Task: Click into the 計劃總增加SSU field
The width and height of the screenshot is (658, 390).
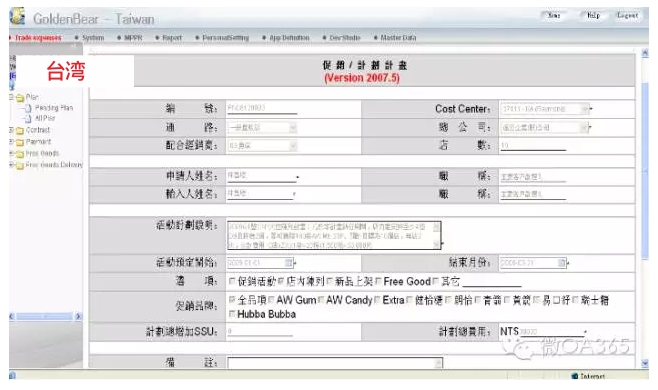Action: [x=260, y=331]
